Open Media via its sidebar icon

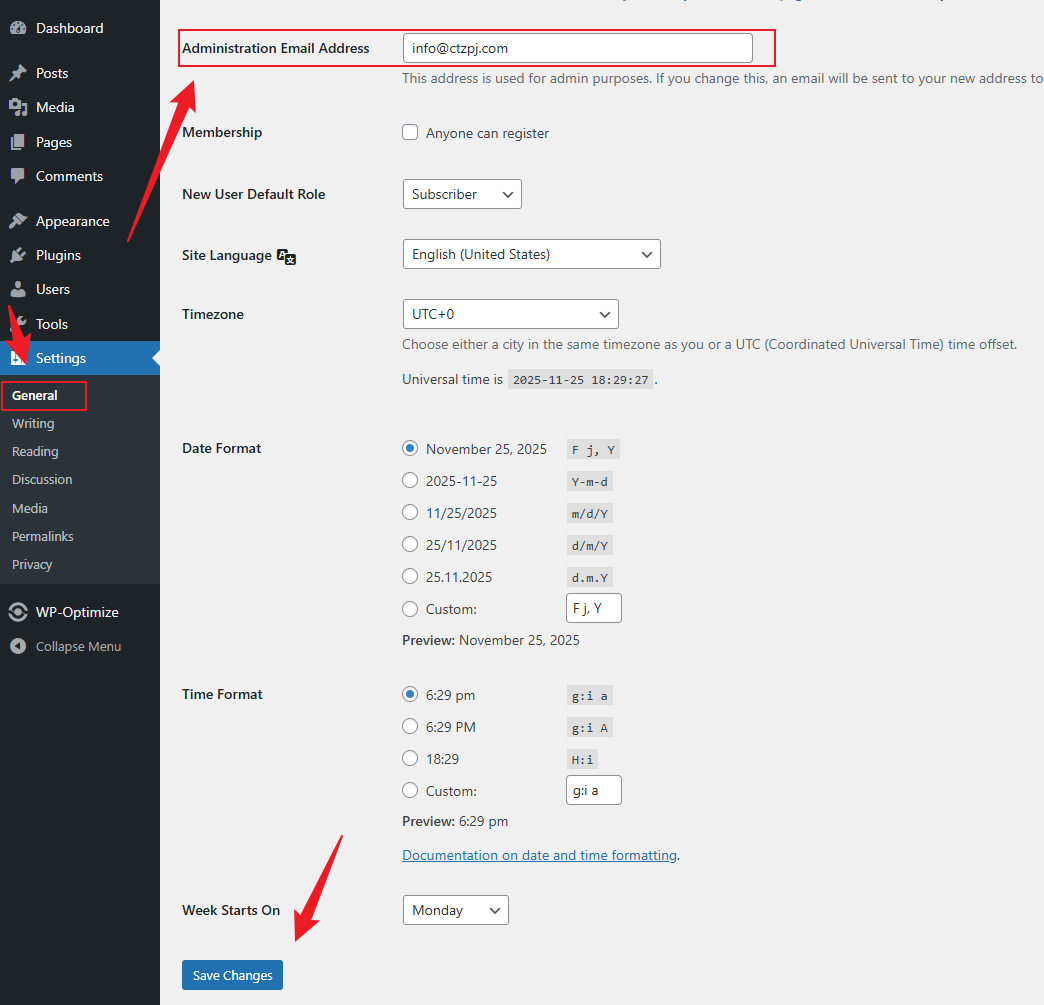click(x=18, y=107)
